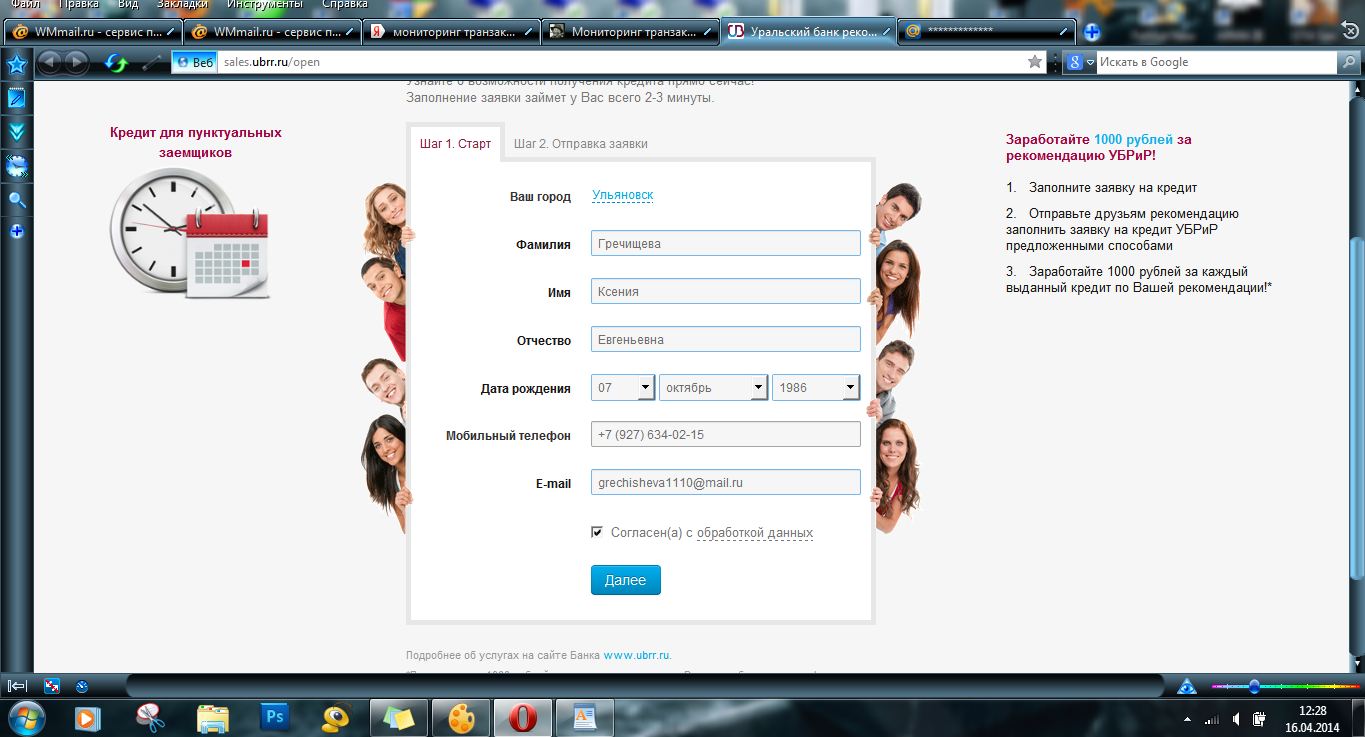Go forward to the next page
Viewport: 1365px width, 737px height.
[x=76, y=63]
